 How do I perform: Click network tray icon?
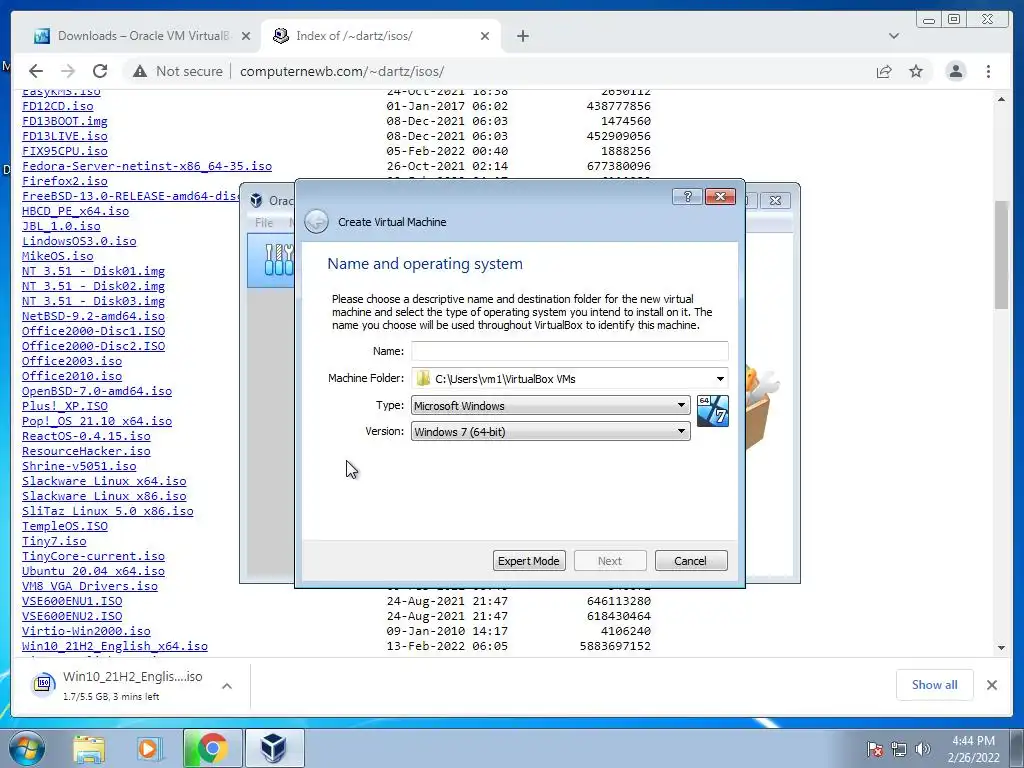pyautogui.click(x=899, y=749)
